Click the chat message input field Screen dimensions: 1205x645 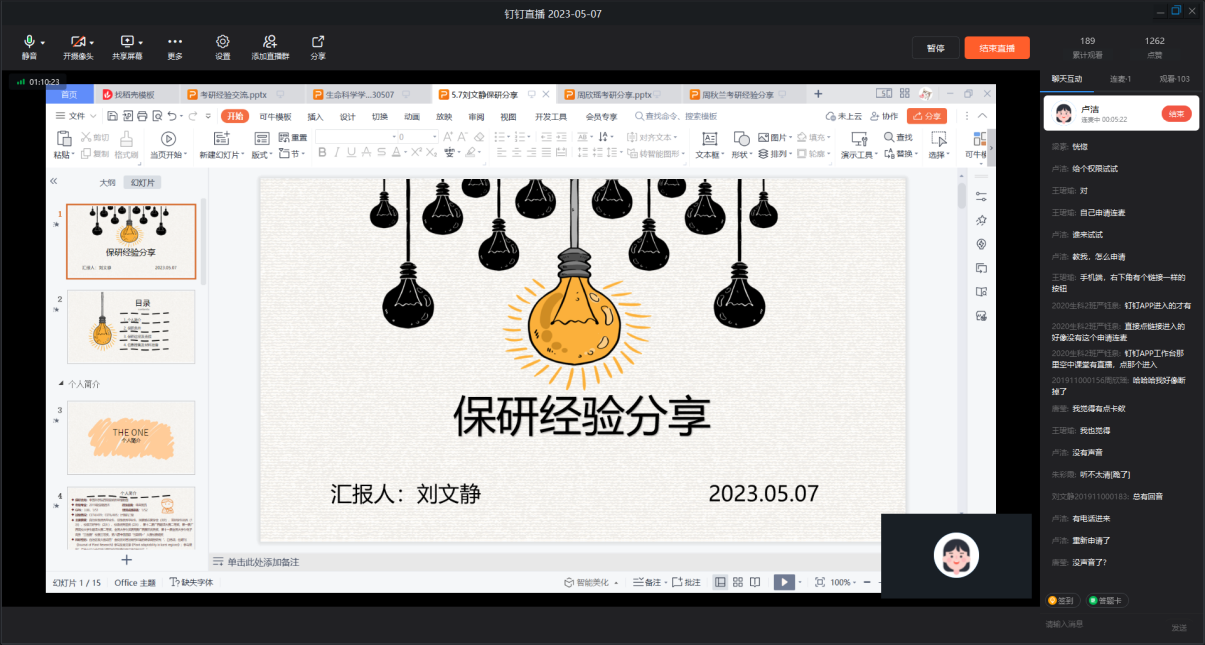tap(1100, 624)
